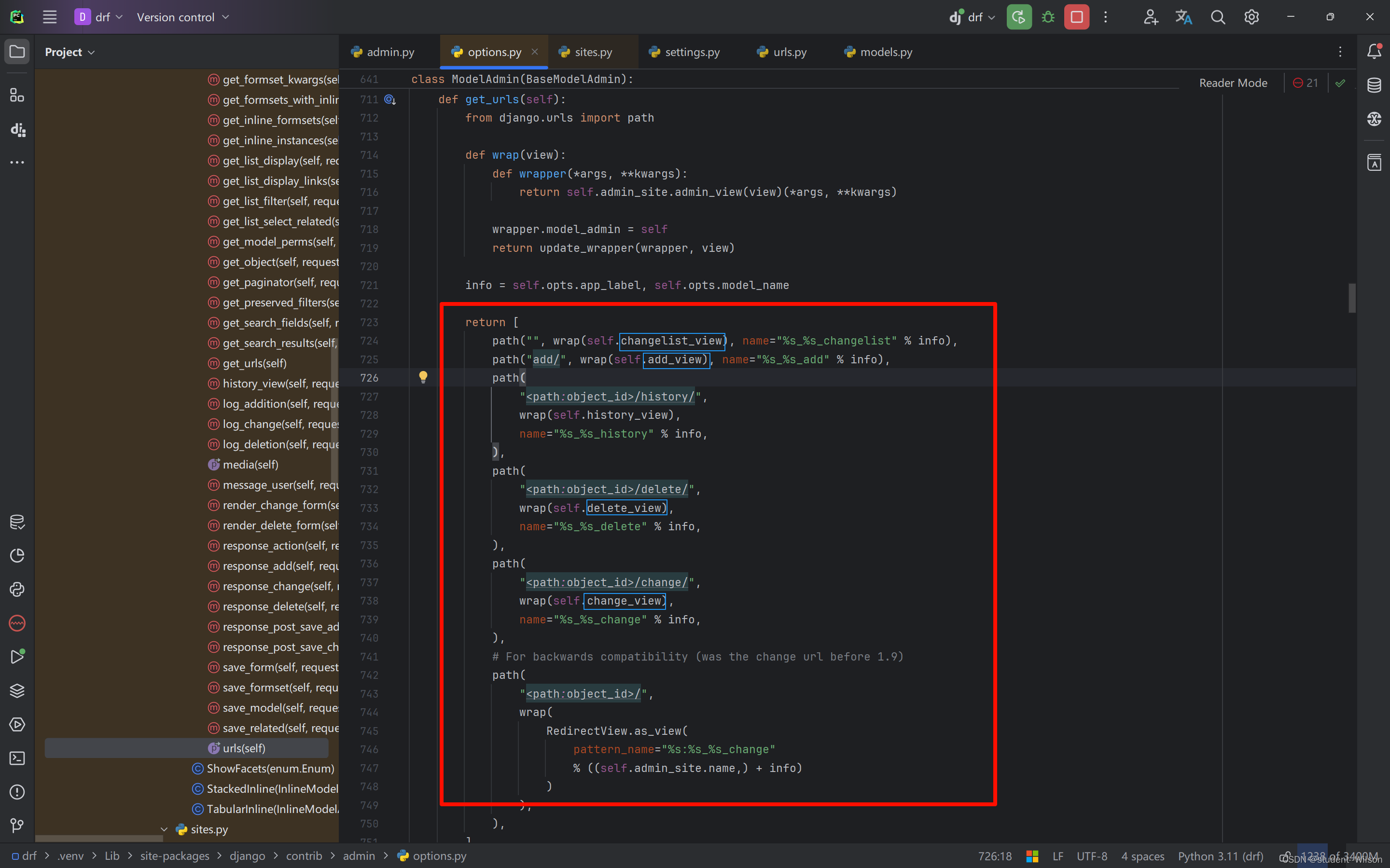Open the AI assistant tool icon
Screen dimensions: 1390x868
coord(1374,119)
